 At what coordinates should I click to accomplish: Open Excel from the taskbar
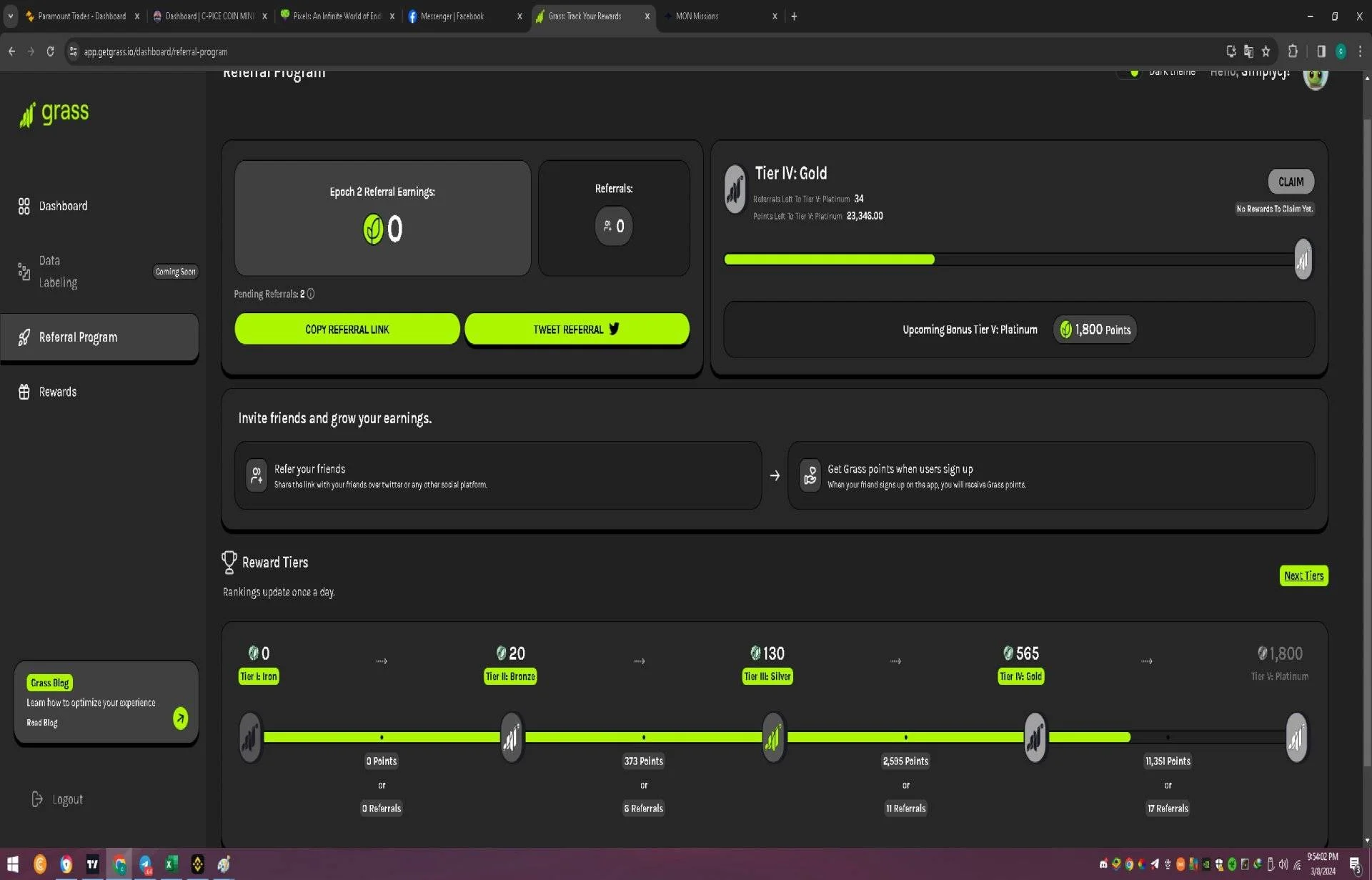171,864
